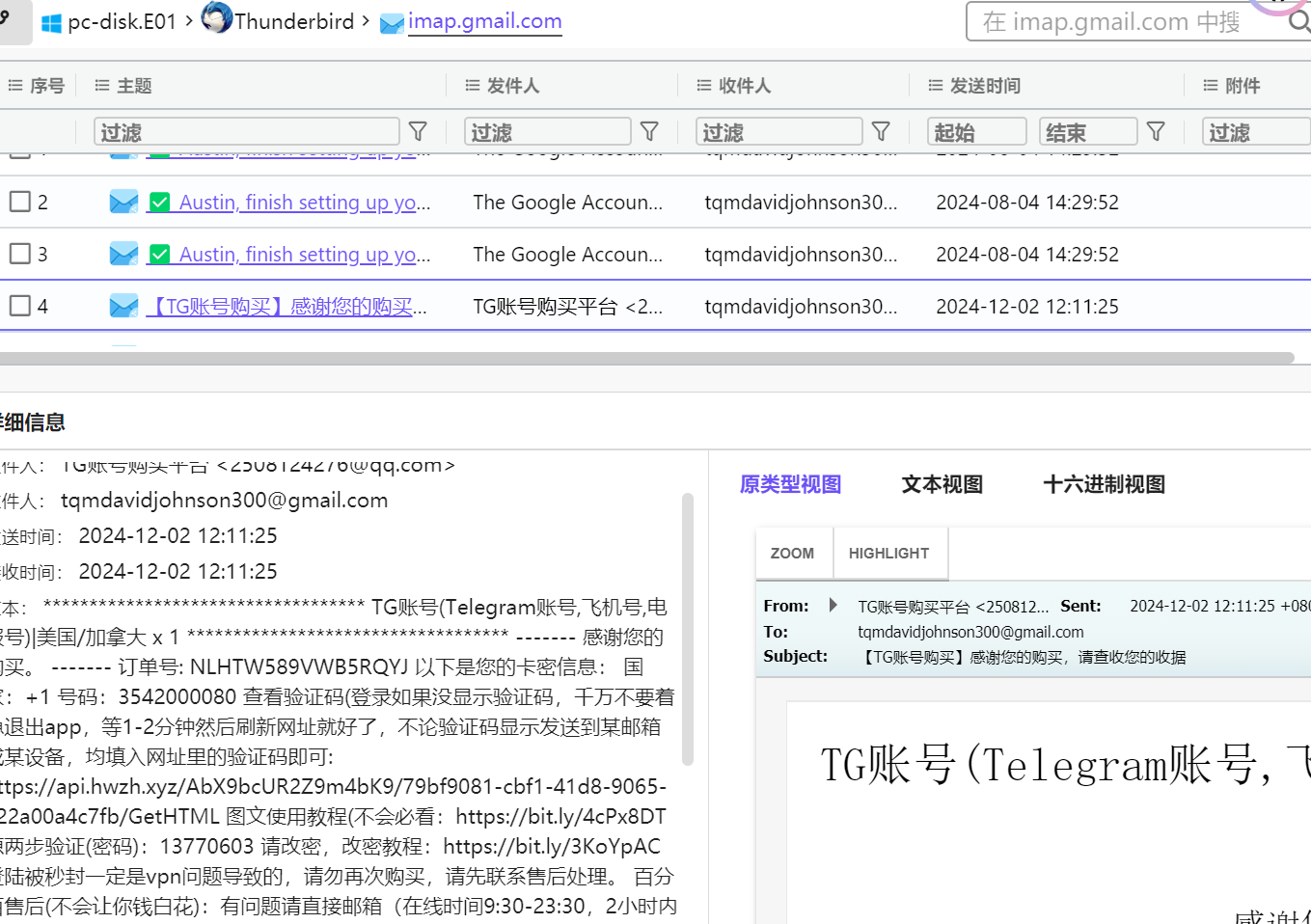Open the 主题 column menu icon
Viewport: 1311px width, 924px height.
[102, 86]
